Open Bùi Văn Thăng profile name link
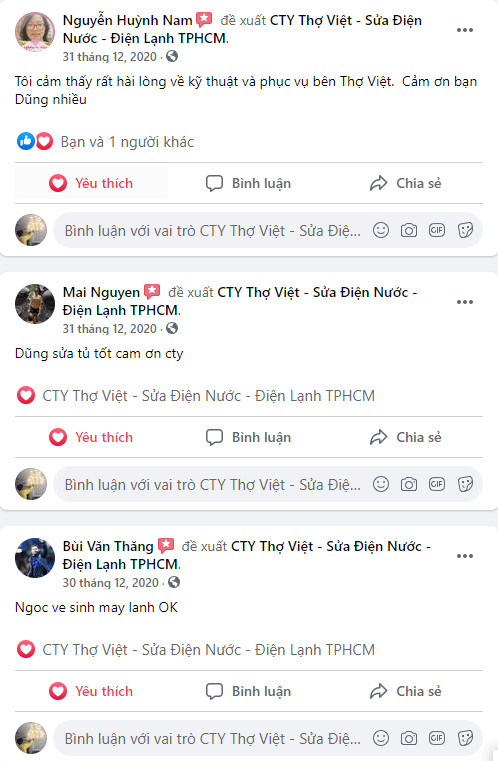Viewport: 498px width, 761px height. point(108,546)
